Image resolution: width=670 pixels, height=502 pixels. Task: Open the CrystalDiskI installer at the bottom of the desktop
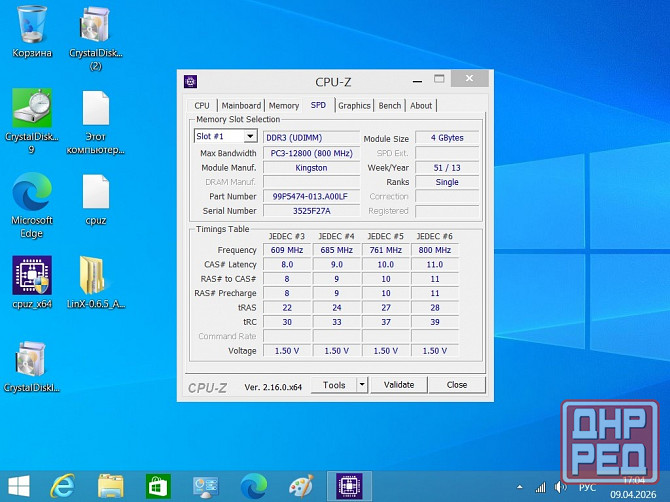click(32, 366)
